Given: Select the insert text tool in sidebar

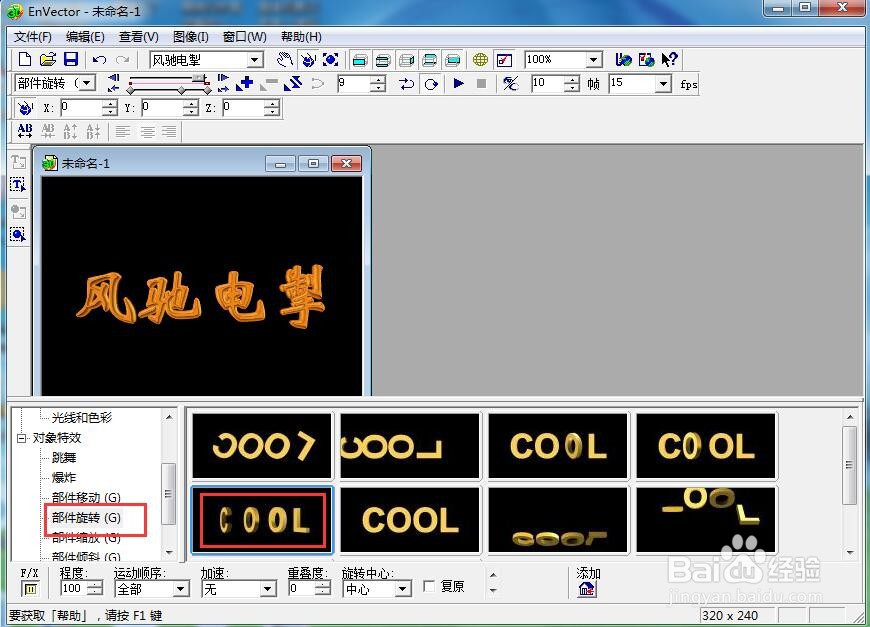Looking at the screenshot, I should tap(18, 162).
